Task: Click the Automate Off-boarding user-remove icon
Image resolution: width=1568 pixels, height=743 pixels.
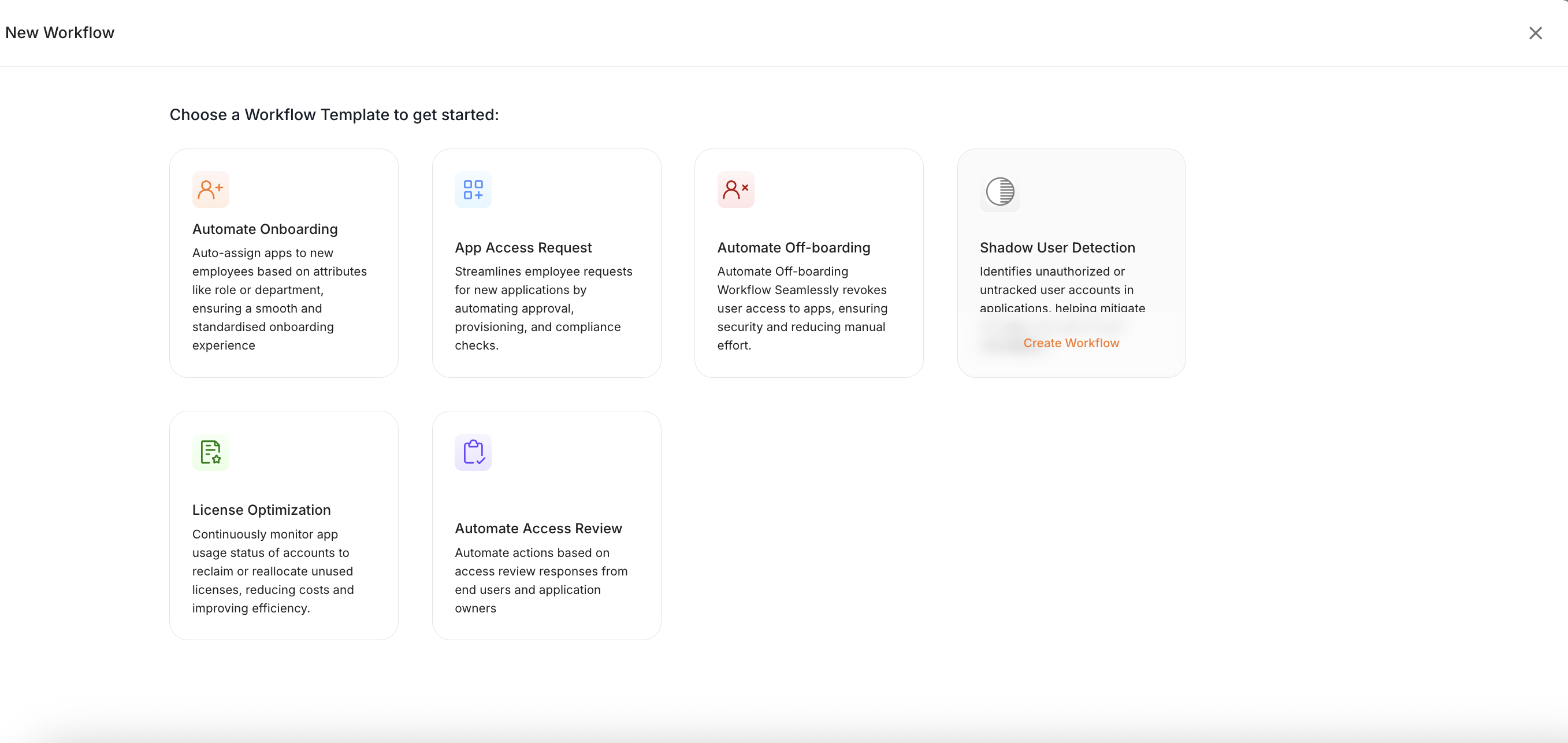Action: (x=735, y=190)
